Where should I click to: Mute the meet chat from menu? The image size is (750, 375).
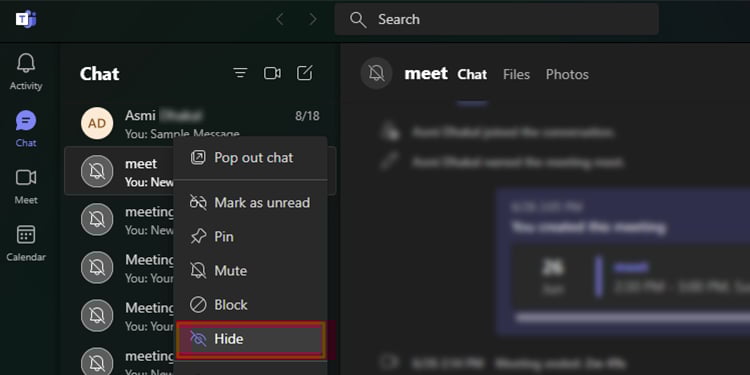click(x=251, y=271)
